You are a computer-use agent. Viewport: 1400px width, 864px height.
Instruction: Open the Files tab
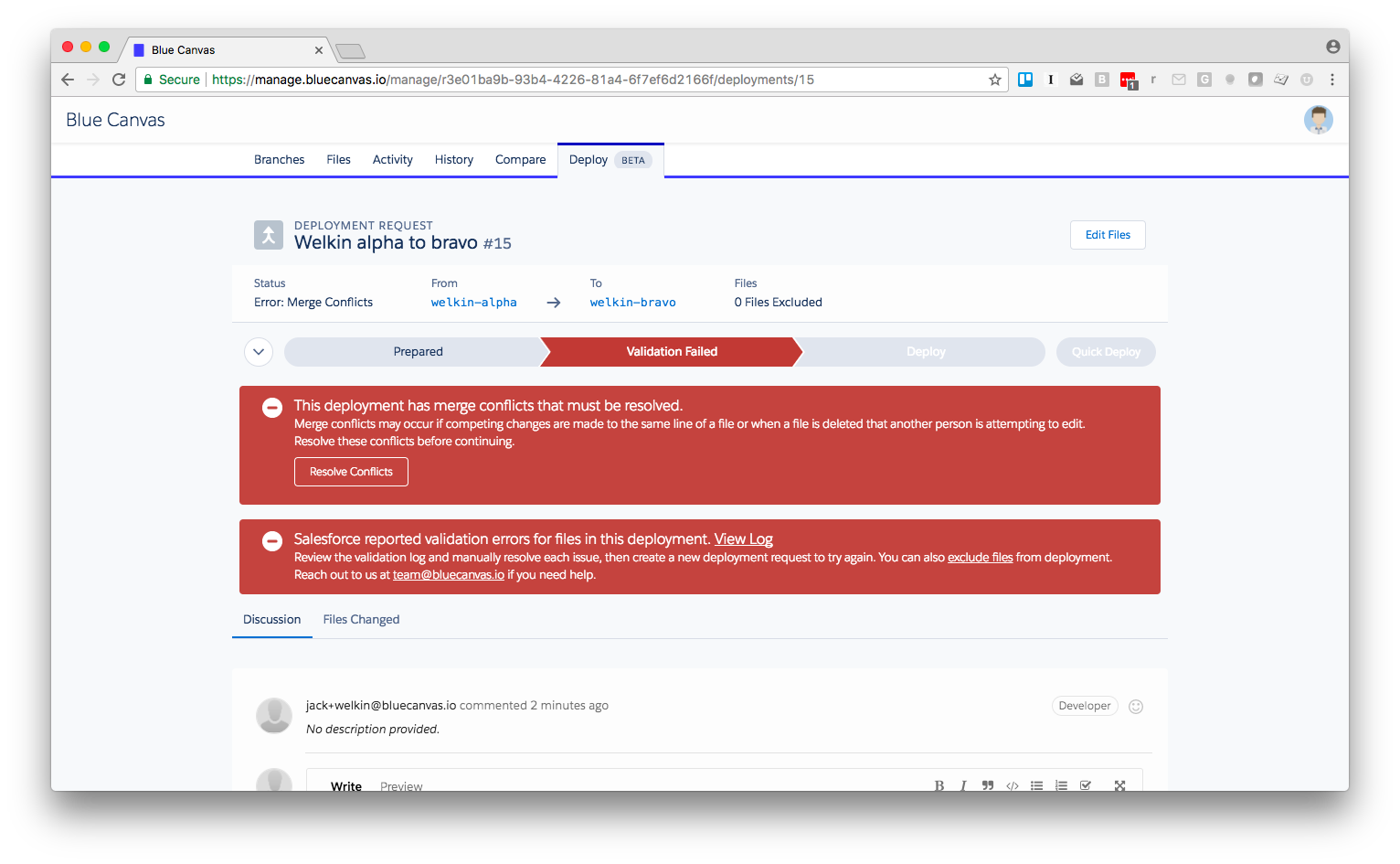[x=339, y=159]
